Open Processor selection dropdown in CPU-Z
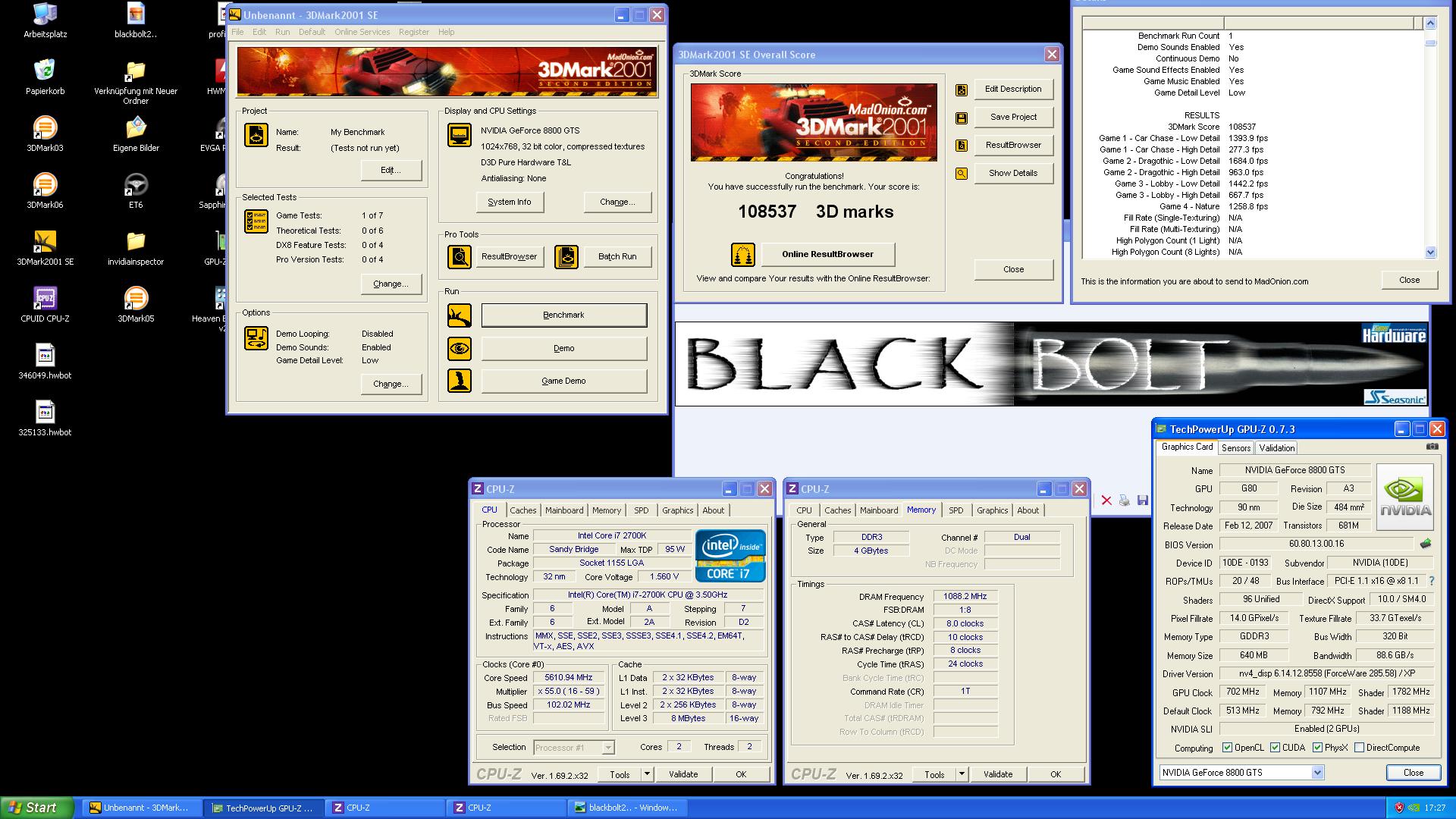This screenshot has width=1456, height=819. point(607,748)
